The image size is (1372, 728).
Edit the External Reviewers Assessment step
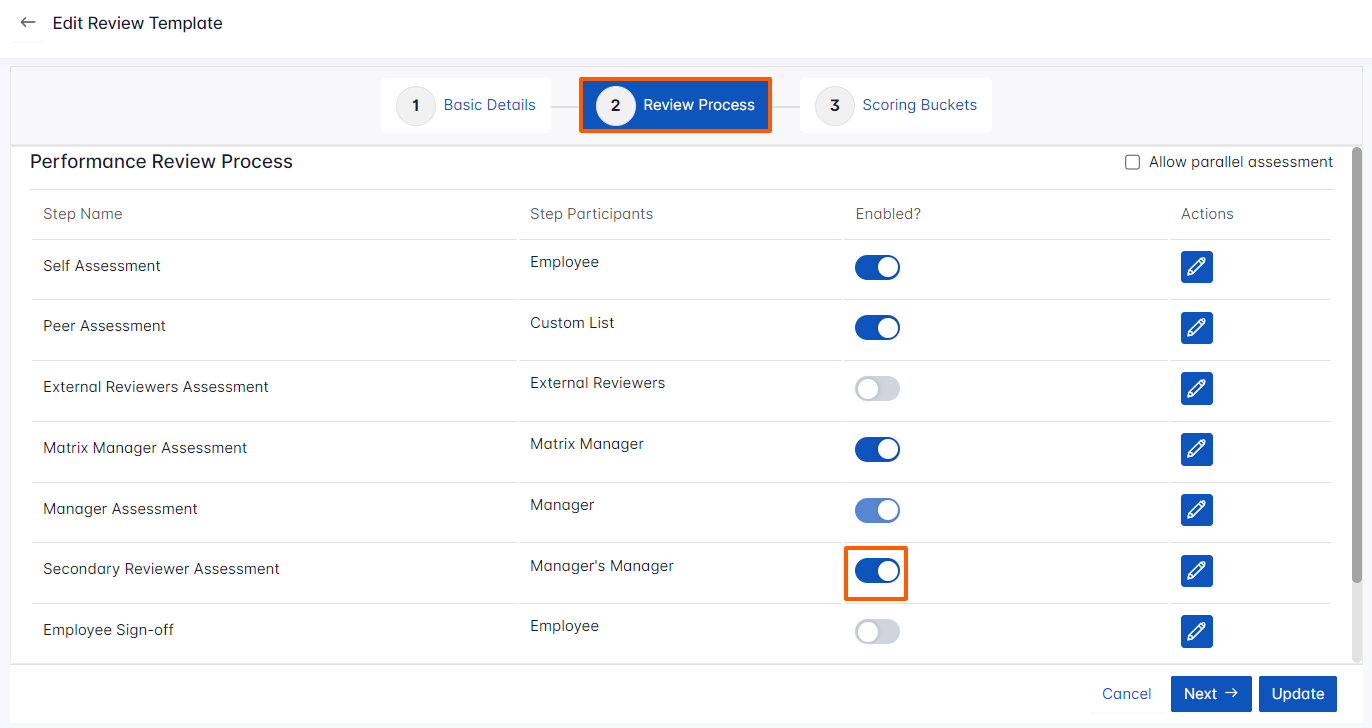click(1196, 388)
